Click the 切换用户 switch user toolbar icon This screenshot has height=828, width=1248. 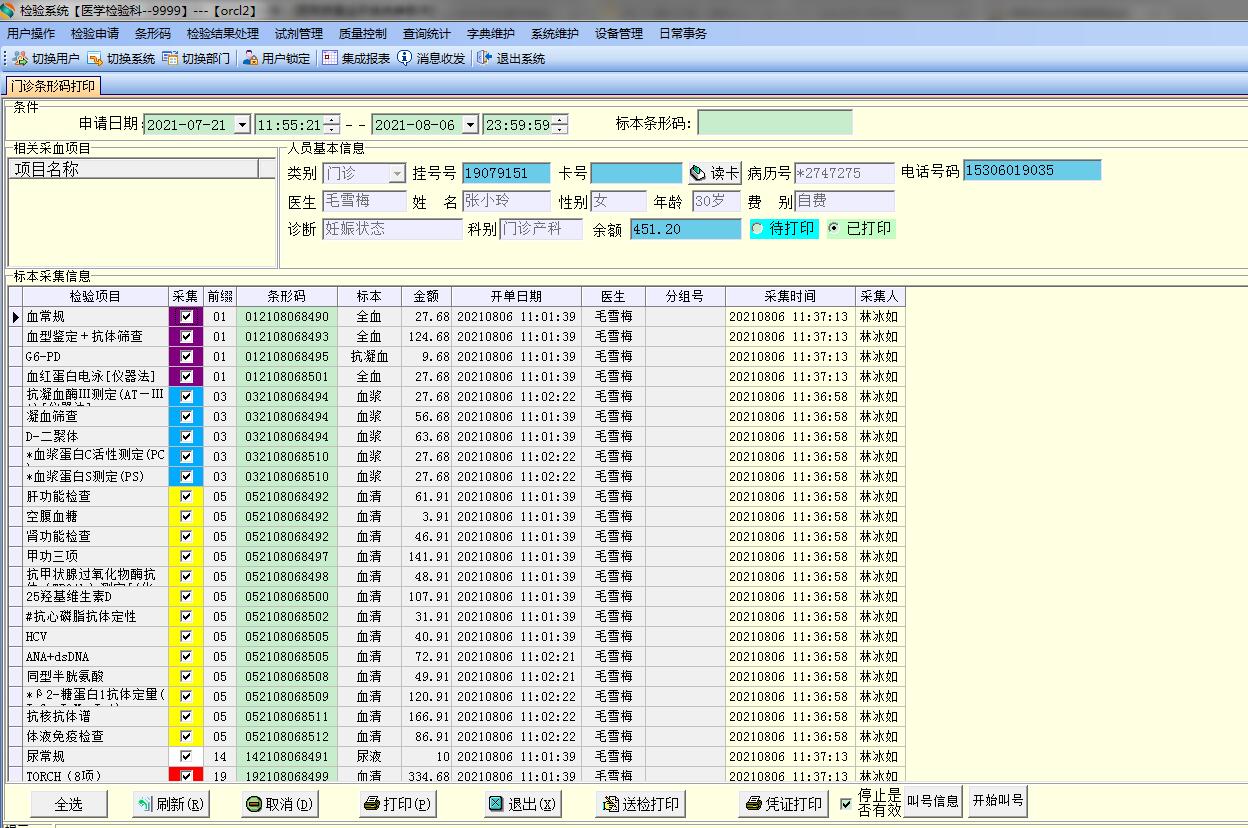20,59
